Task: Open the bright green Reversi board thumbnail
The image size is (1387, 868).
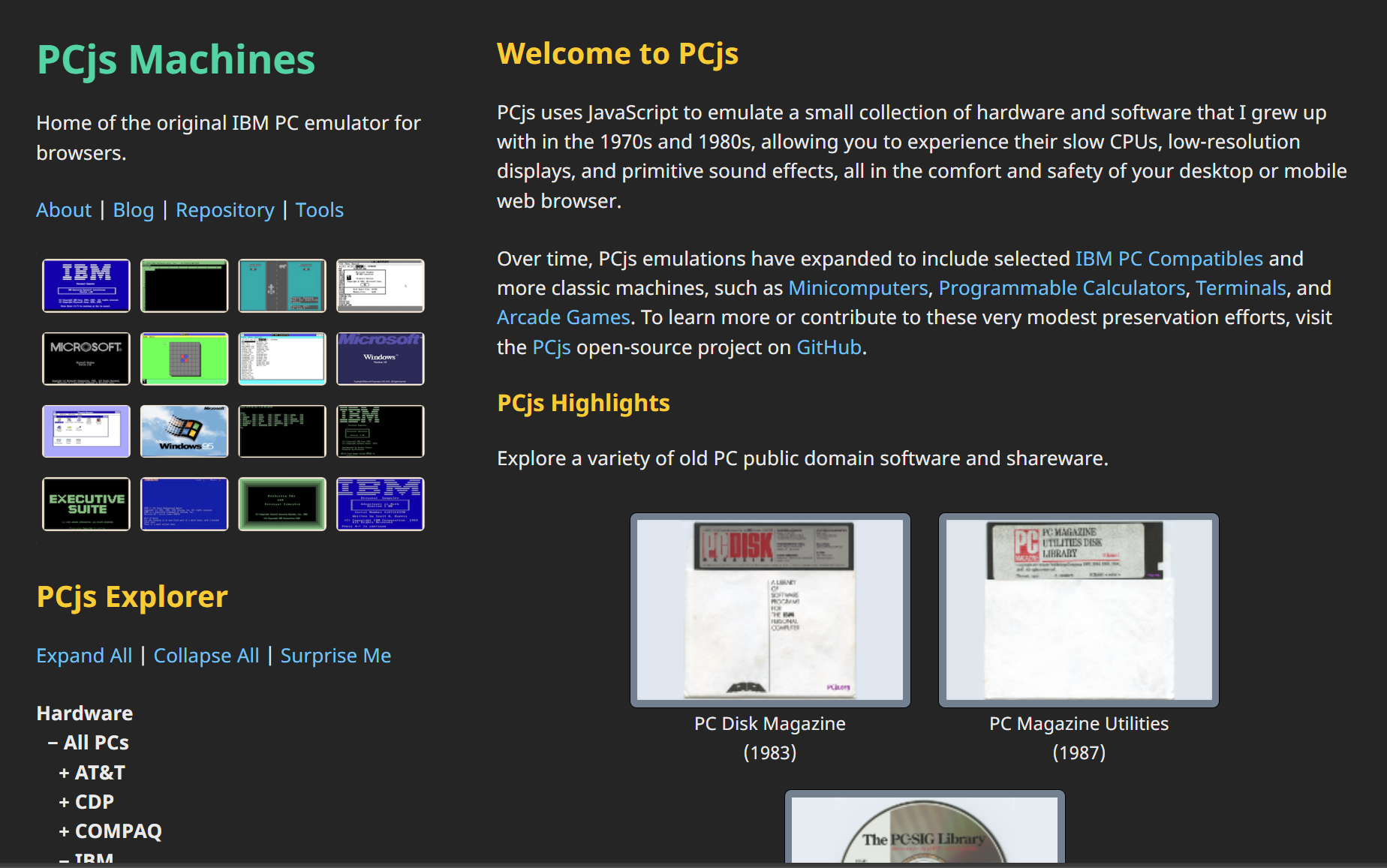Action: [x=184, y=359]
